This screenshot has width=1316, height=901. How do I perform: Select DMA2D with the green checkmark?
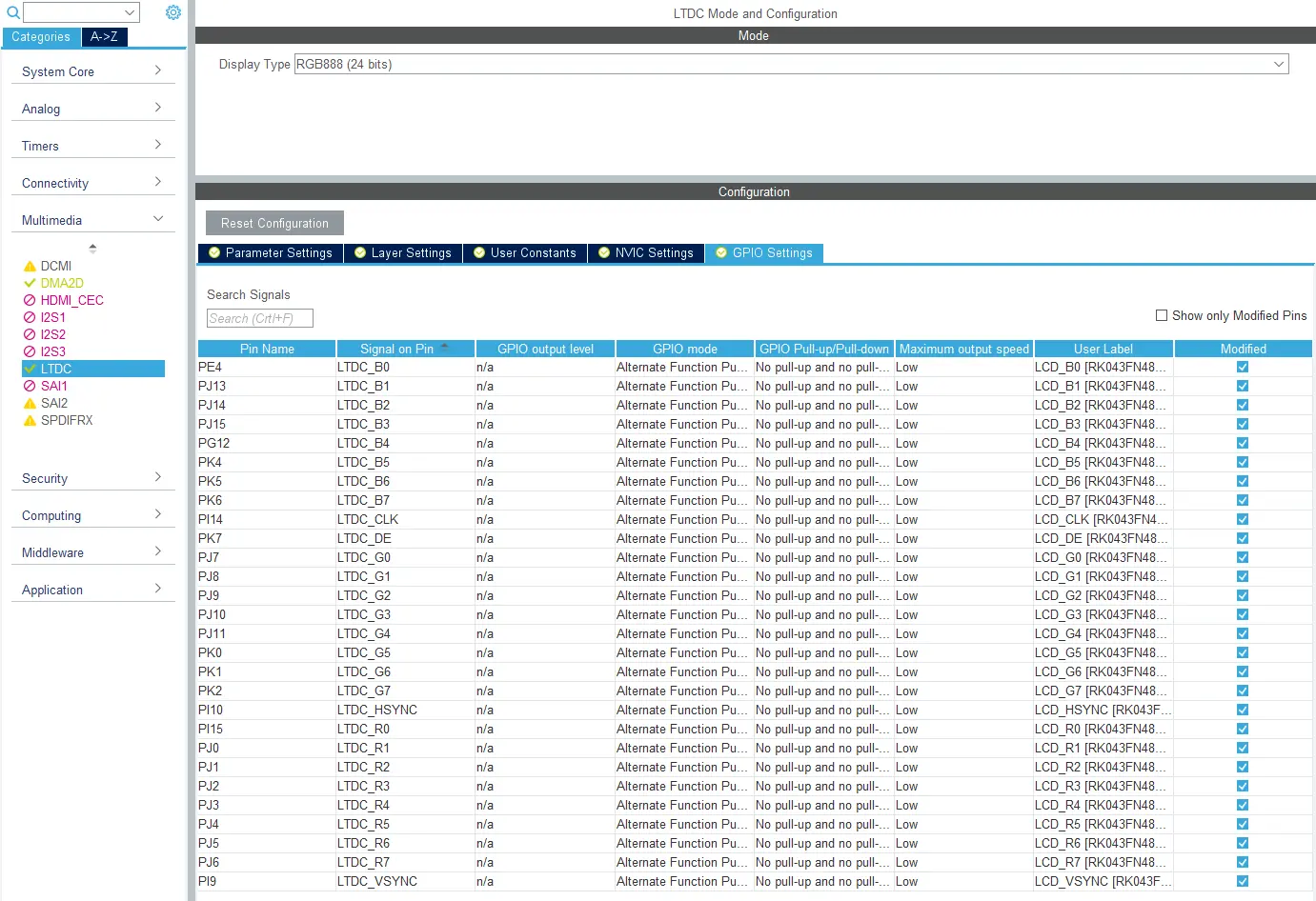(61, 283)
